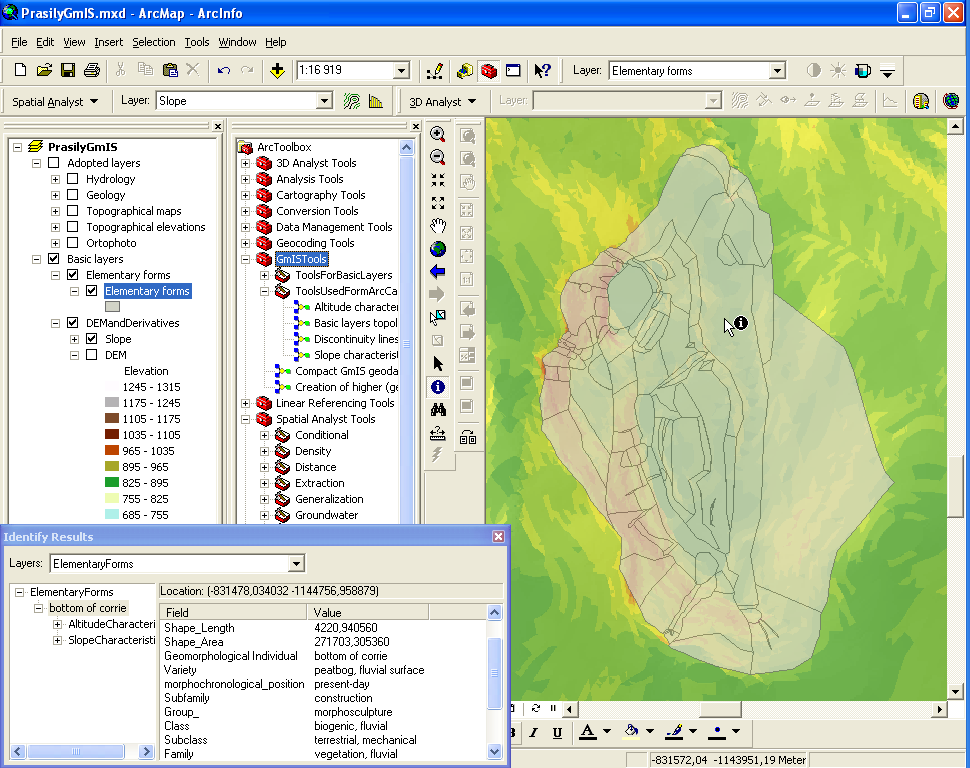Select the Select Elements arrow tool
The image size is (970, 768).
click(437, 363)
